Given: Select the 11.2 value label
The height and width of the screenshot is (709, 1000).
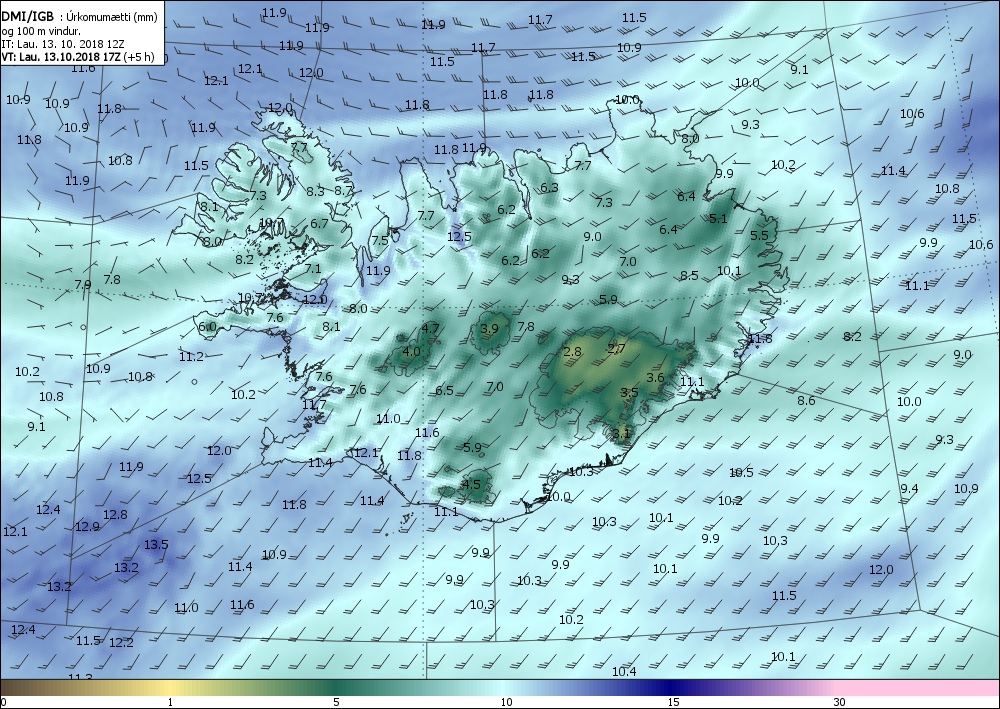Looking at the screenshot, I should [x=191, y=356].
